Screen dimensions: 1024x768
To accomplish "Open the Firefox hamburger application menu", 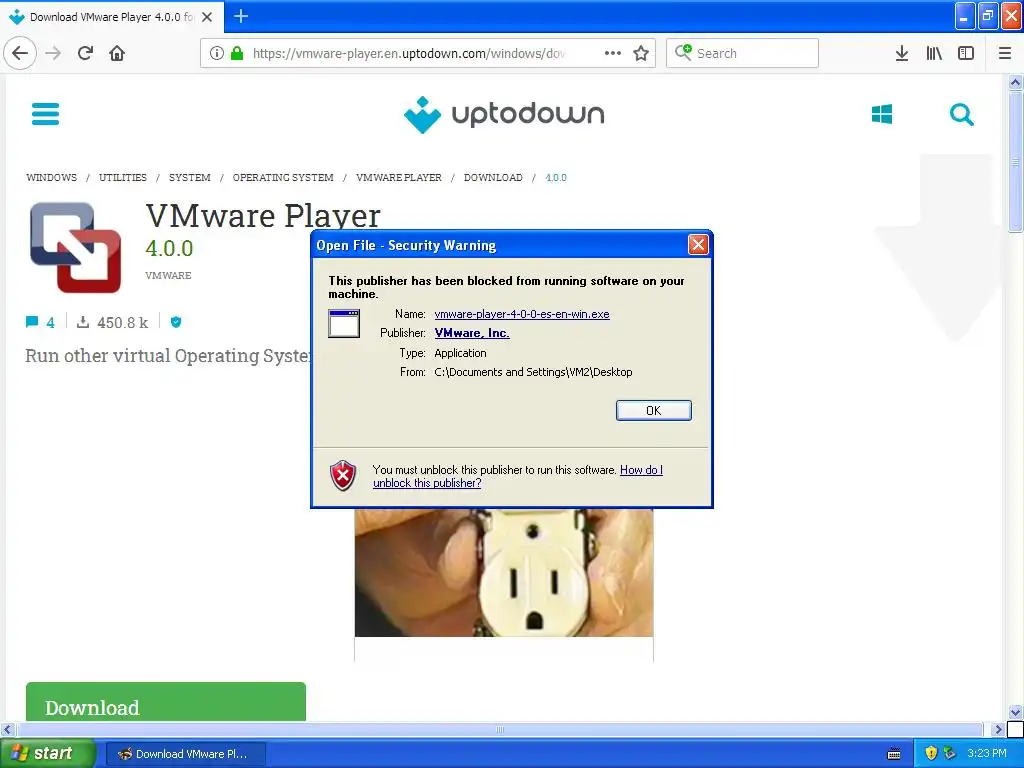I will 1005,53.
